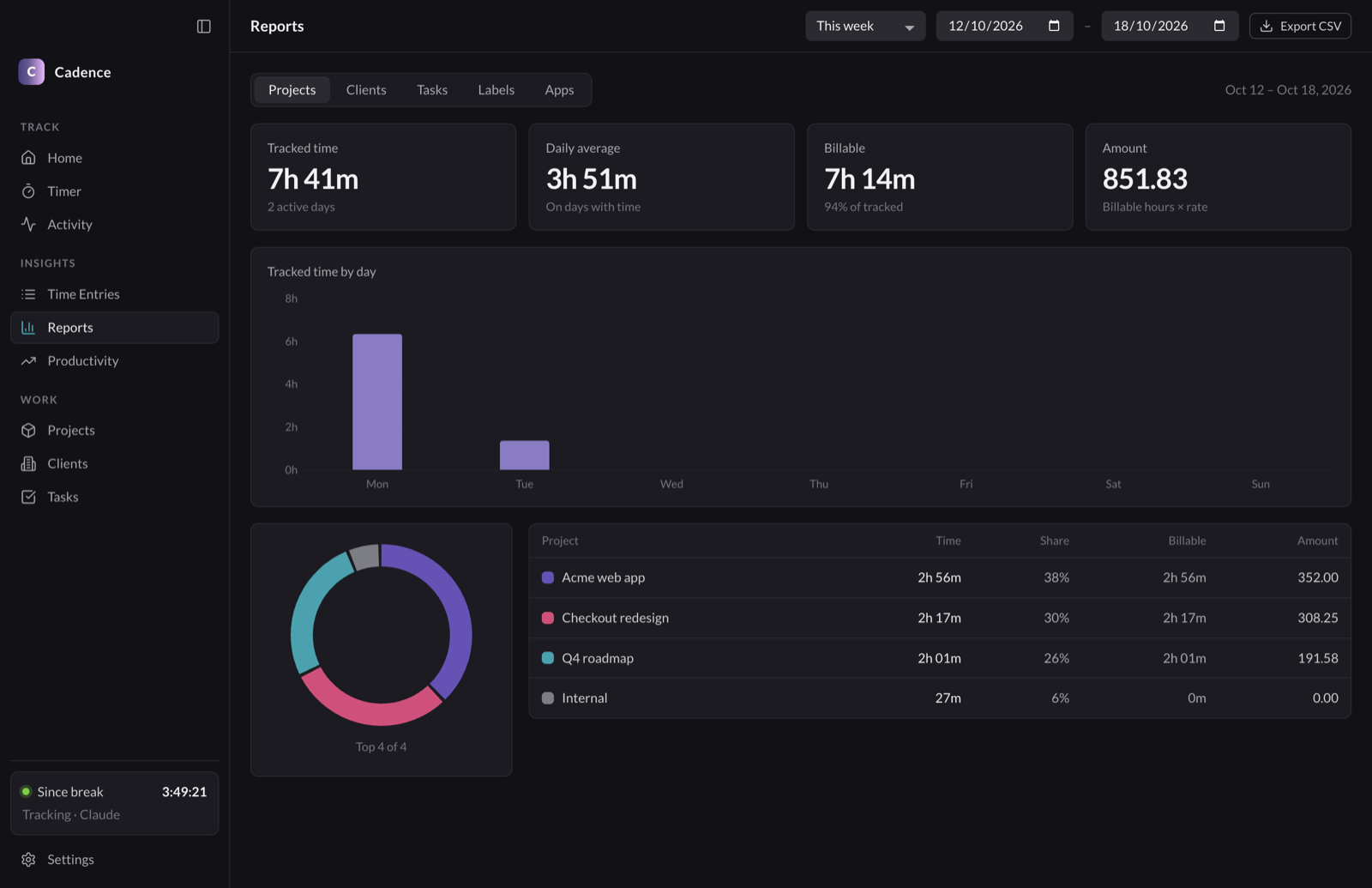Go to Activity in the sidebar
1372x888 pixels.
click(114, 225)
